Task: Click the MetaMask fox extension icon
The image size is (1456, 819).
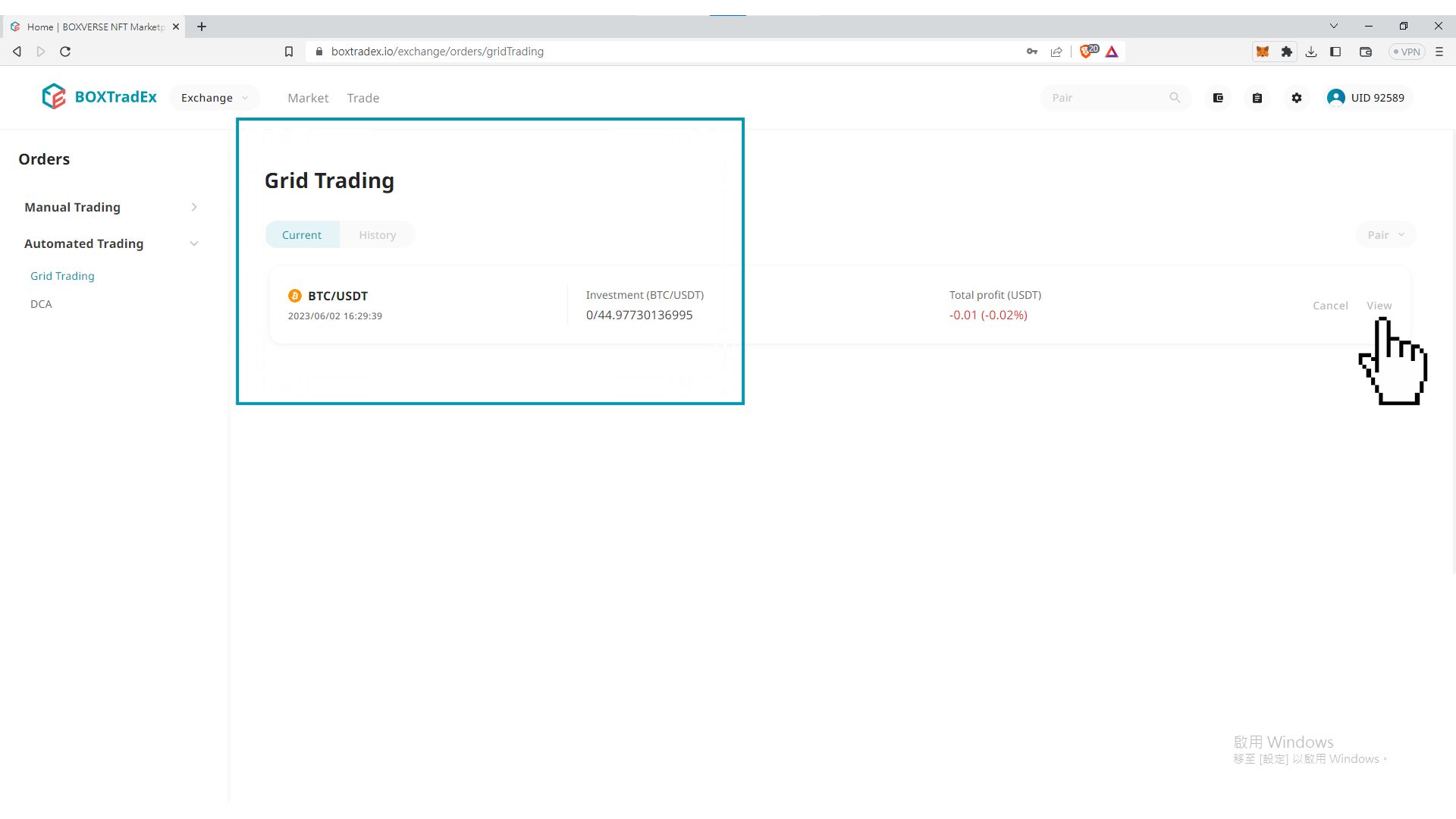Action: 1263,52
